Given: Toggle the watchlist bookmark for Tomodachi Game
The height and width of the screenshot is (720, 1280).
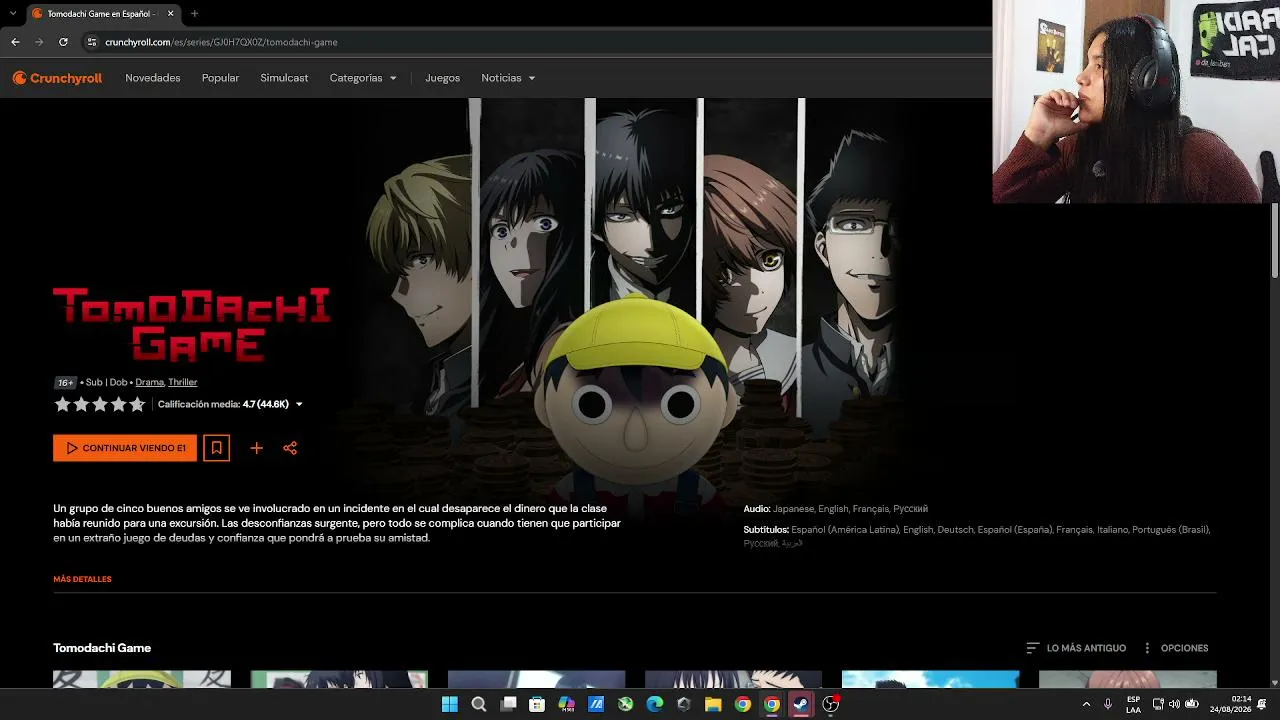Looking at the screenshot, I should (216, 448).
